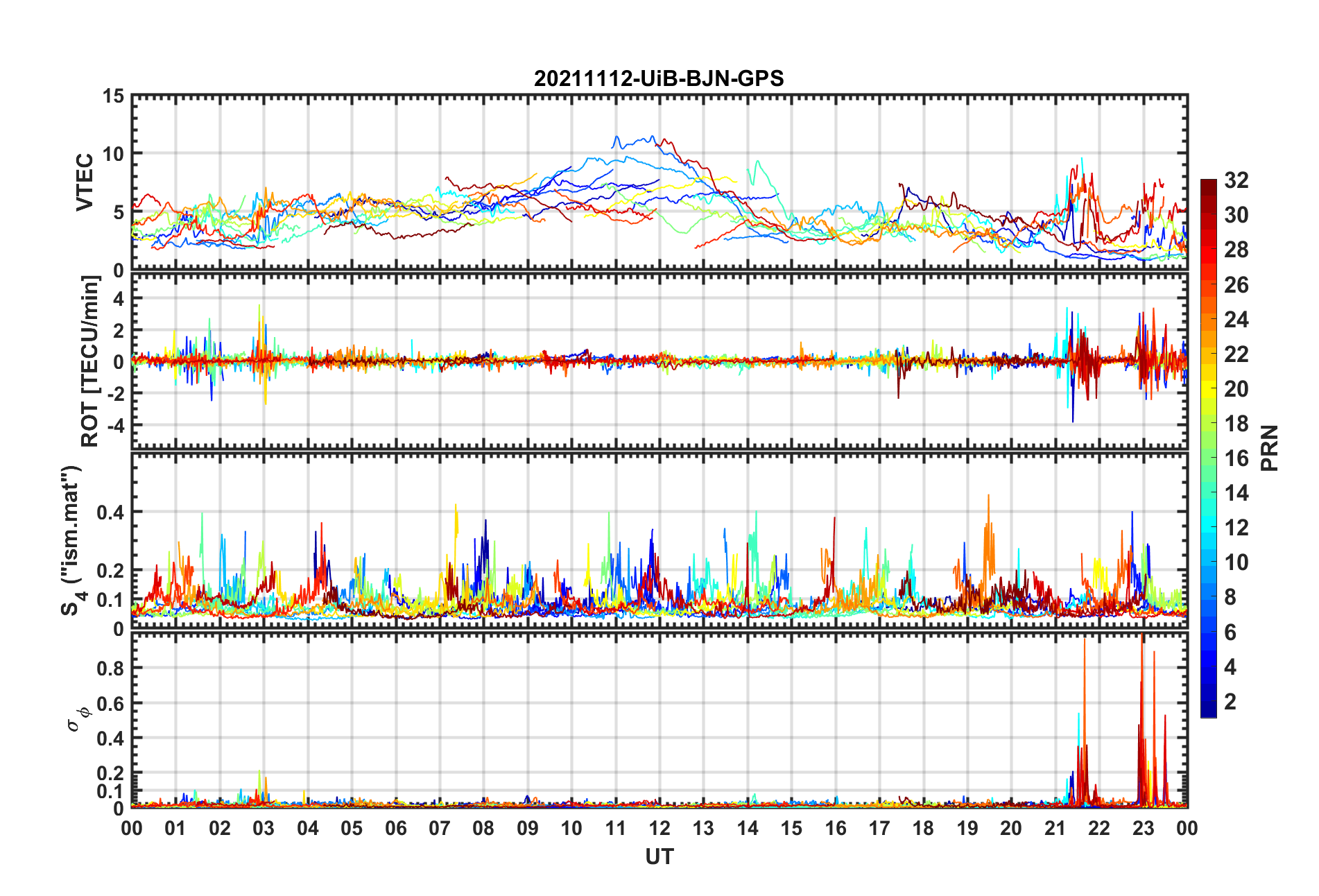The height and width of the screenshot is (896, 1319).
Task: Click x-axis tick label 07
Action: pos(440,828)
